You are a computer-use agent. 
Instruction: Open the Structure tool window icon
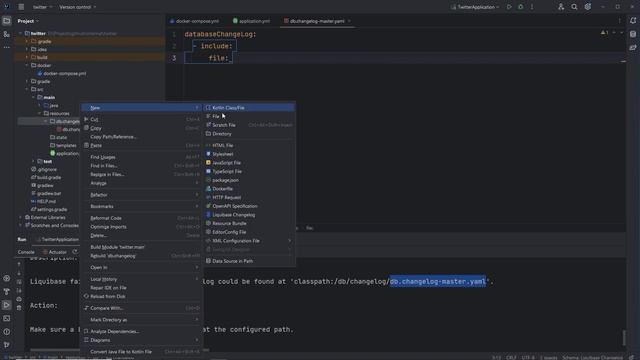tap(7, 34)
